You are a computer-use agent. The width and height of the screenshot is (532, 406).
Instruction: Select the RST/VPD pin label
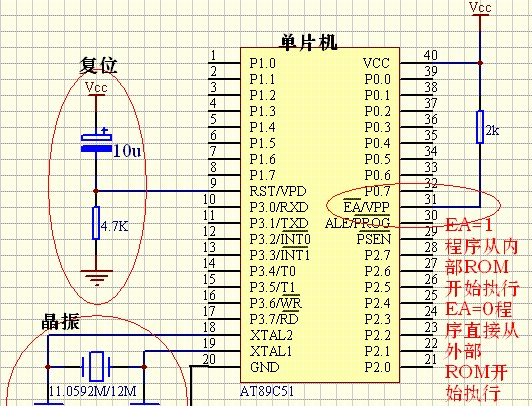[278, 191]
